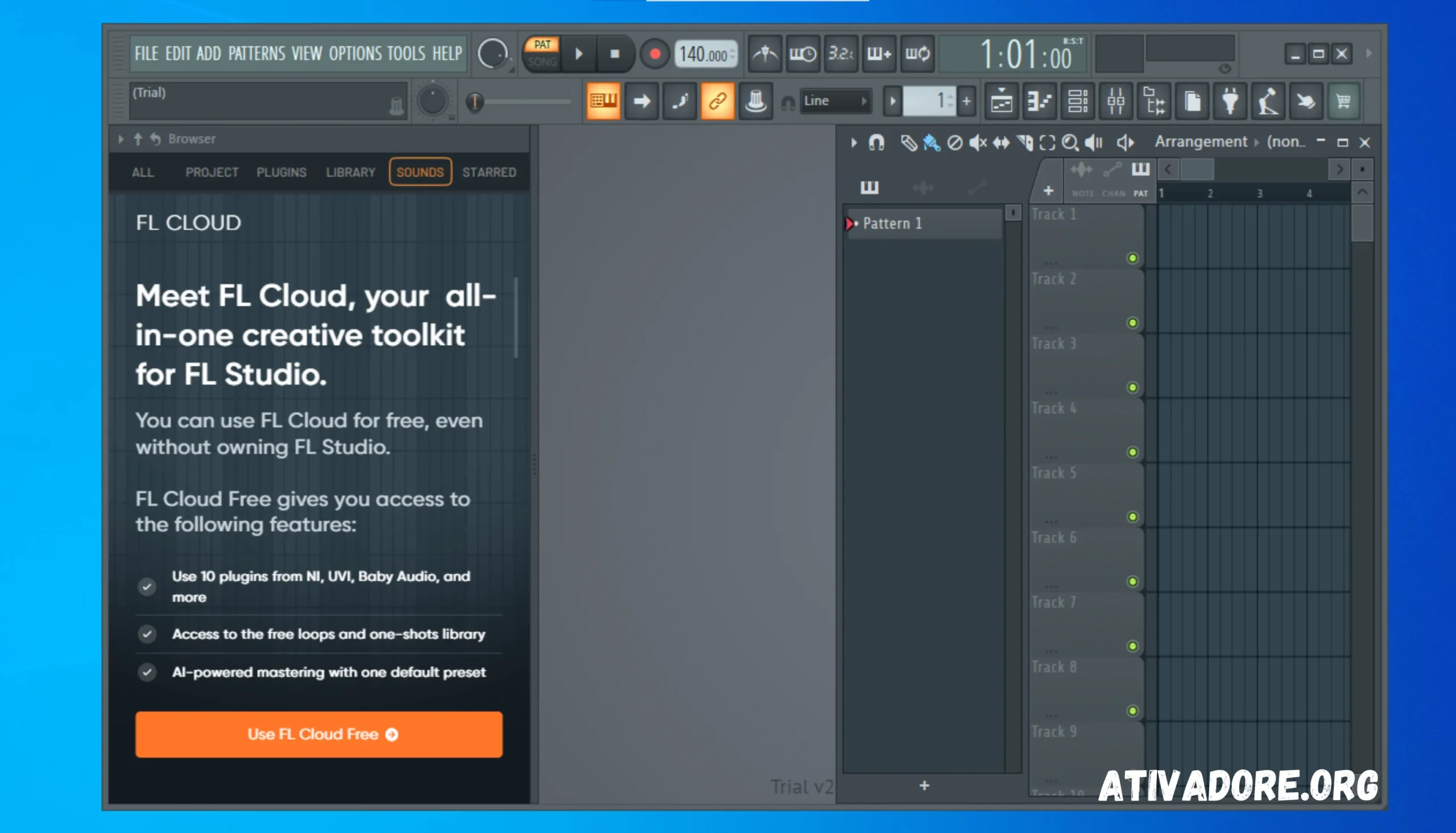
Task: Toggle the orange multilink to controllers icon
Action: click(717, 101)
